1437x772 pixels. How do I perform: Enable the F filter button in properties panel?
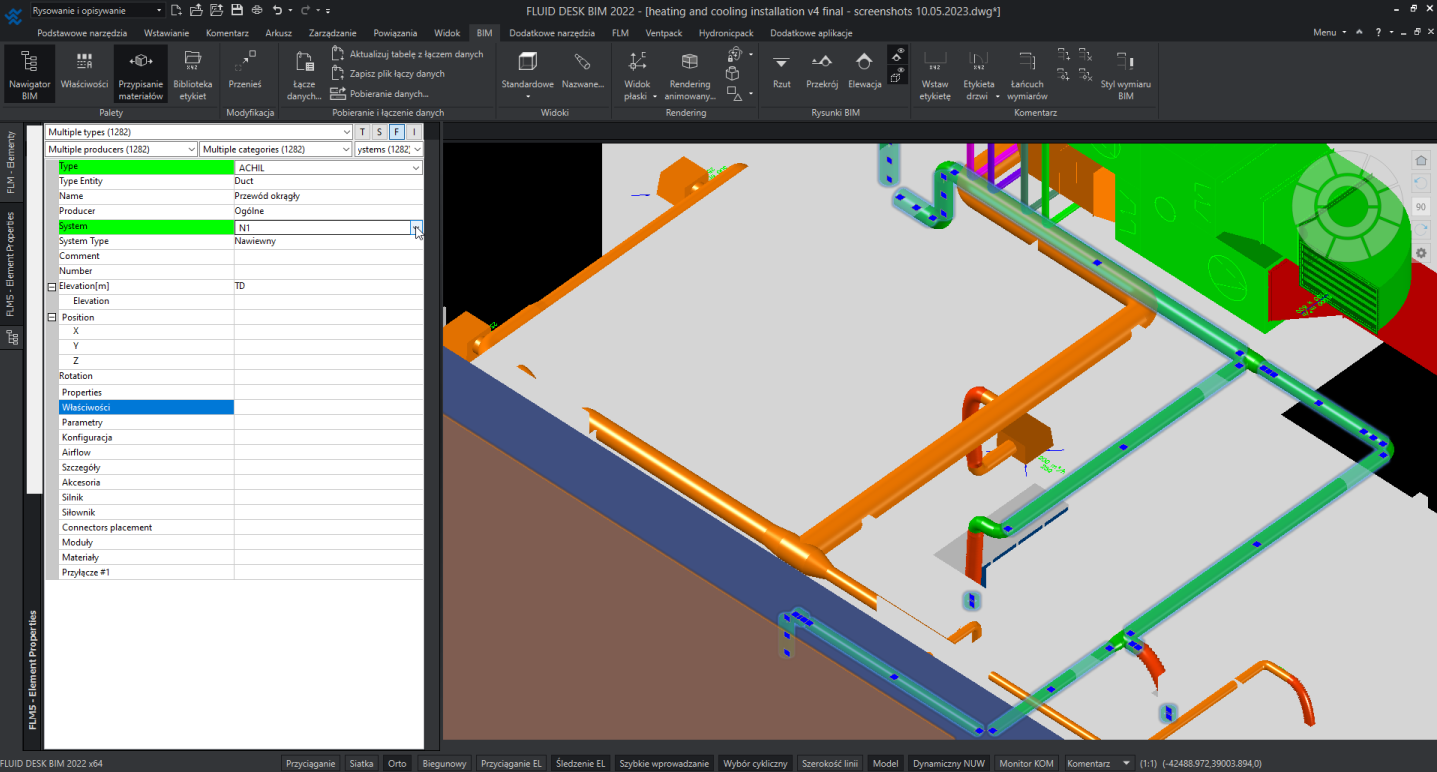397,132
